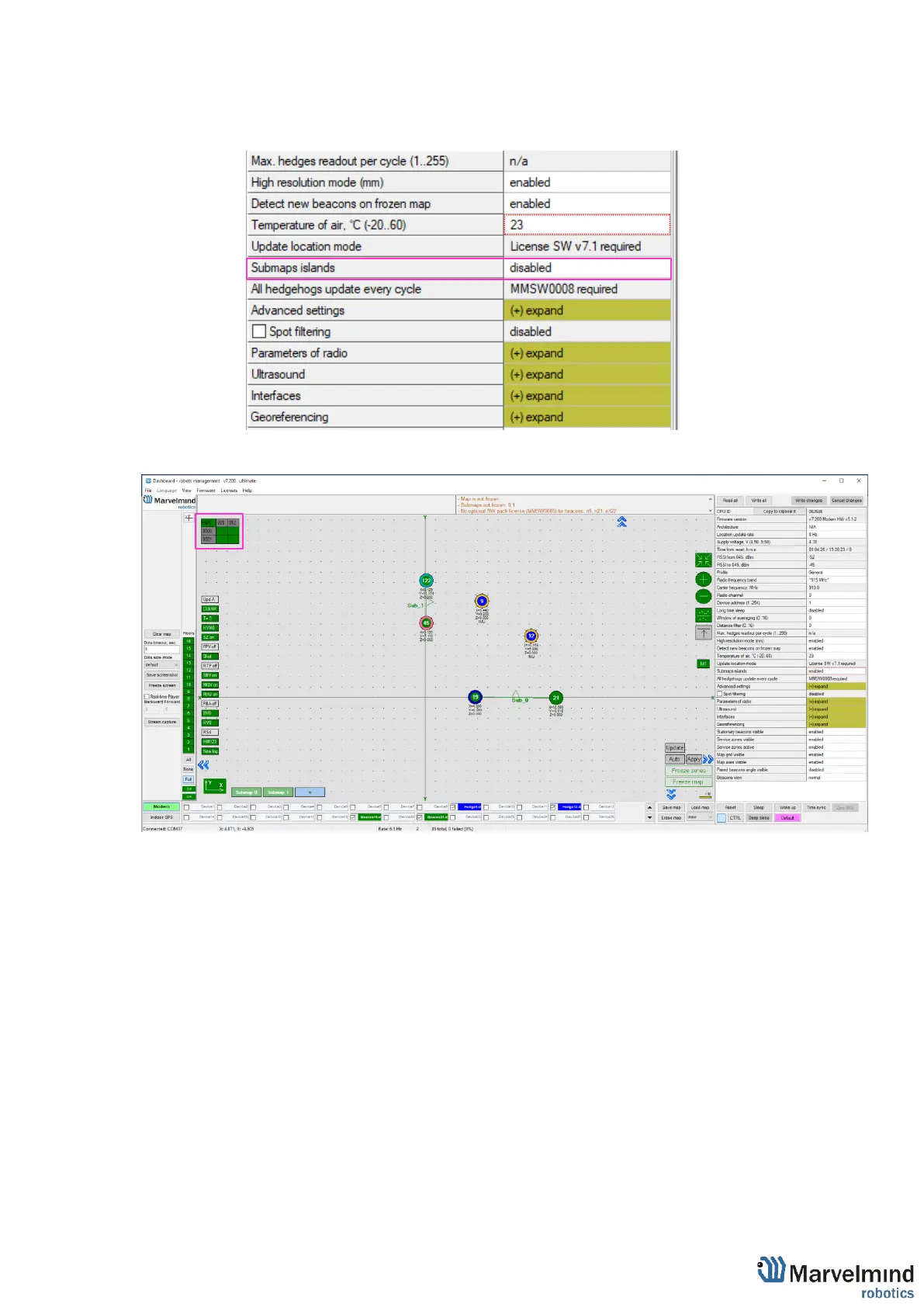Open the Firmware menu

[206, 491]
